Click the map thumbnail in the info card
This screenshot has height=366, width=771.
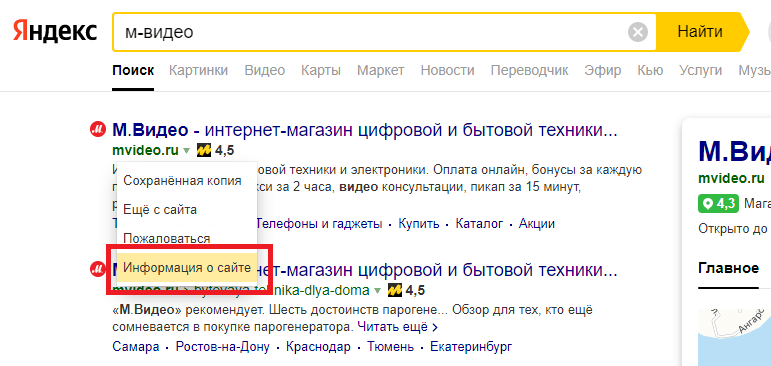[735, 337]
